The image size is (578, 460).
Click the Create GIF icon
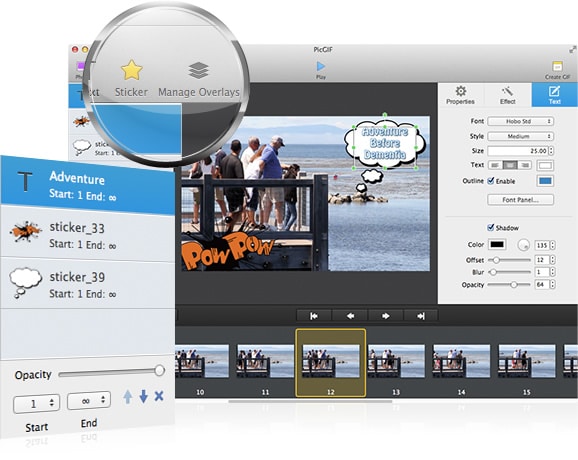(557, 67)
